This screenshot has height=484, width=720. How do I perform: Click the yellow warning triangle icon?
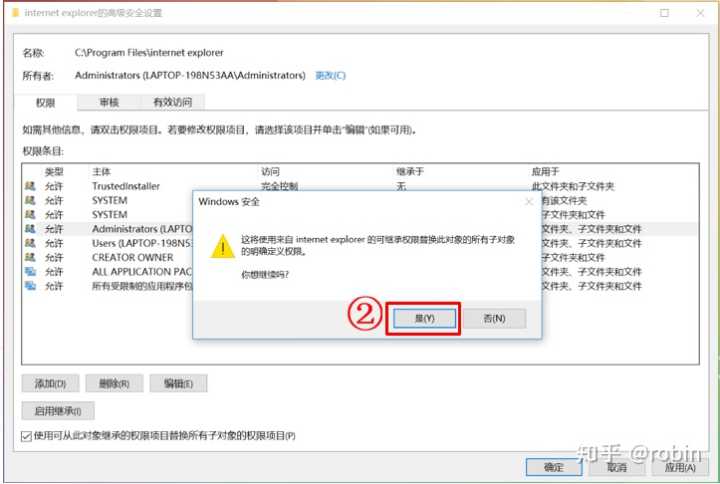tap(223, 247)
